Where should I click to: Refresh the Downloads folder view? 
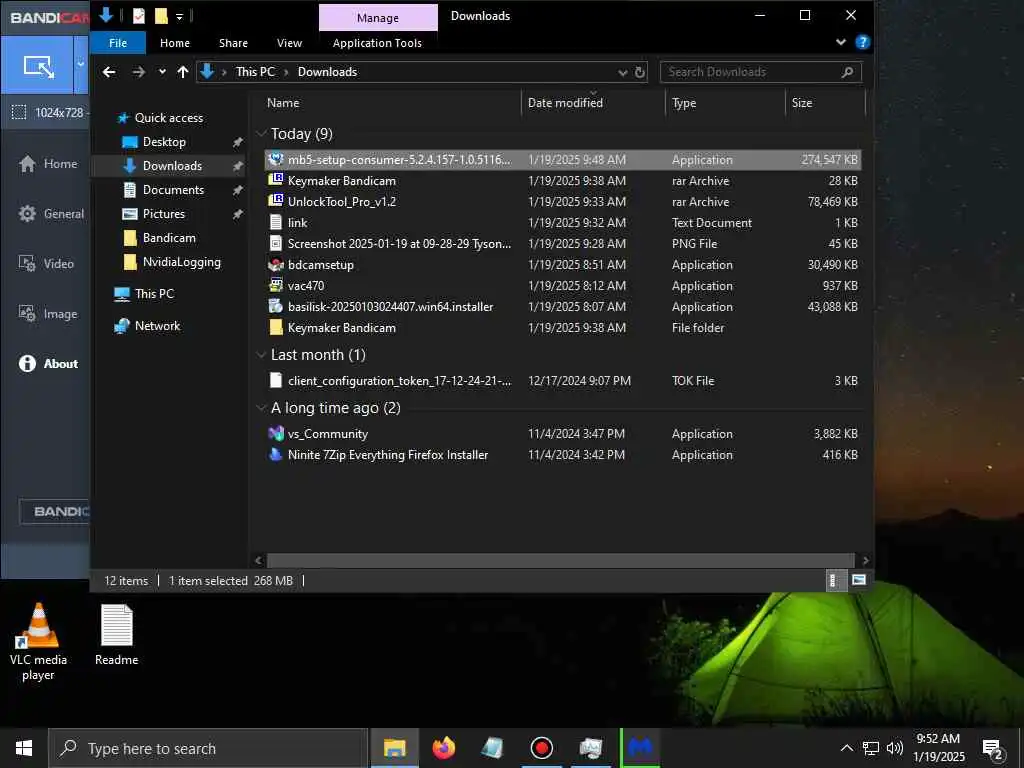coord(640,72)
